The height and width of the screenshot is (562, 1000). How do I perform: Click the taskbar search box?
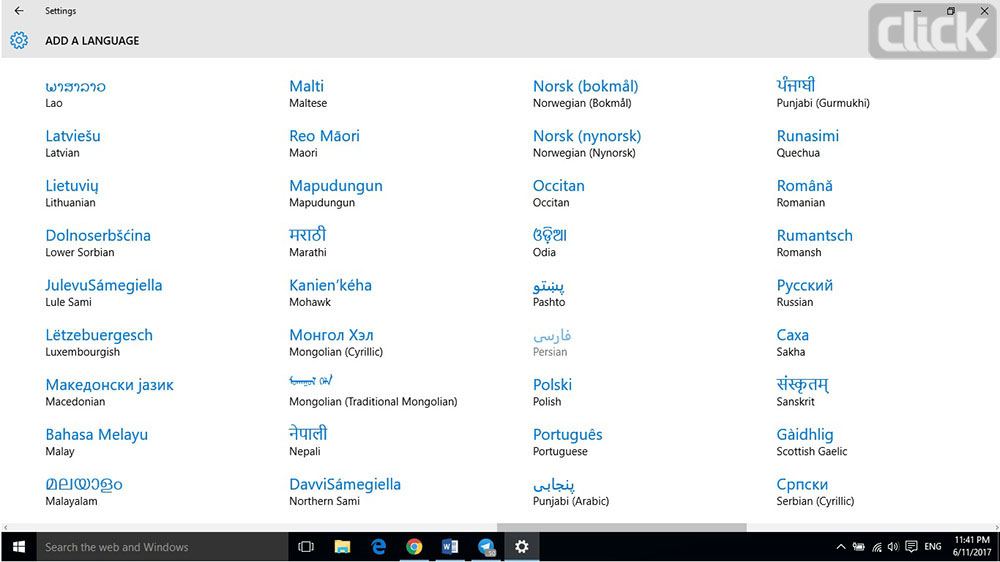click(x=160, y=547)
